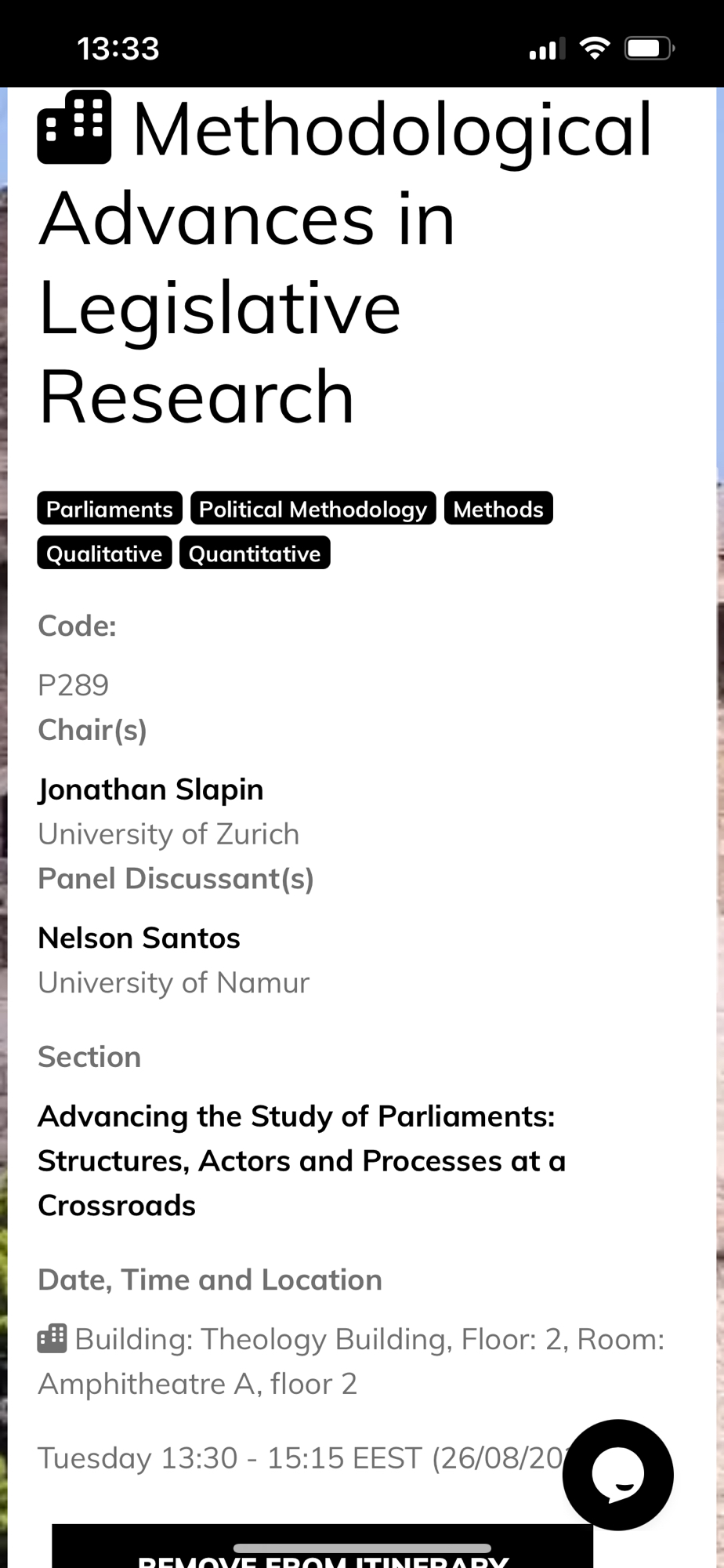Tap the battery indicator icon
724x1568 pixels.
click(649, 49)
